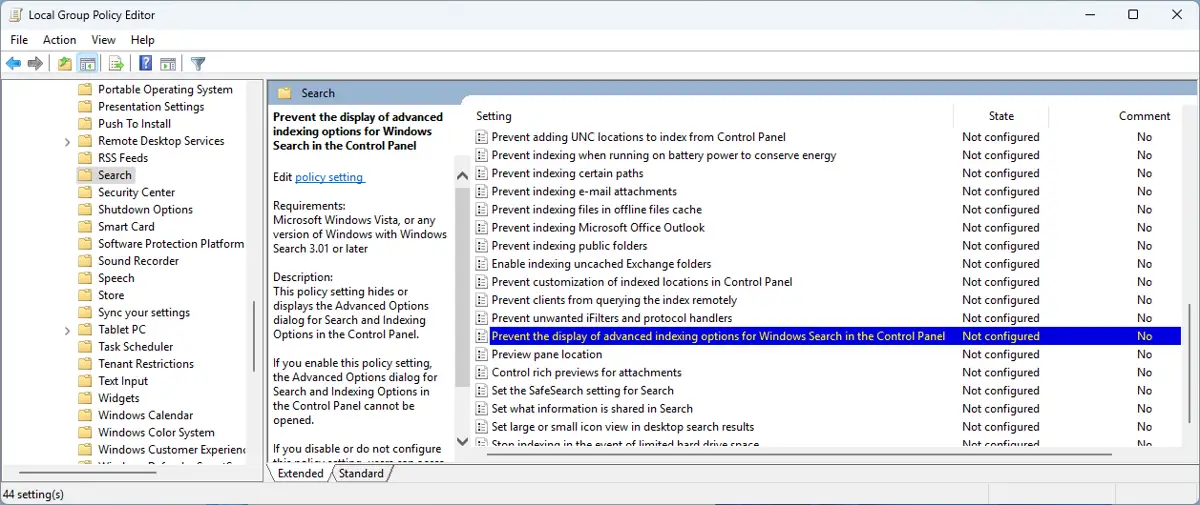This screenshot has height=505, width=1200.
Task: Click description pane scroll up arrow
Action: [x=462, y=177]
